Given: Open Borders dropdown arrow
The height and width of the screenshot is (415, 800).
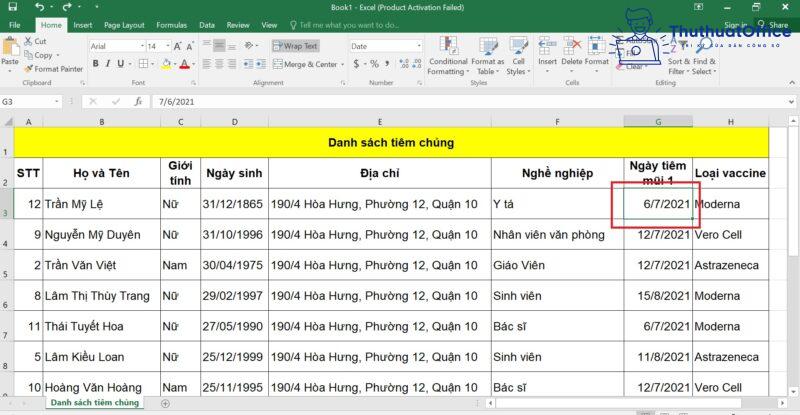Looking at the screenshot, I should click(153, 64).
